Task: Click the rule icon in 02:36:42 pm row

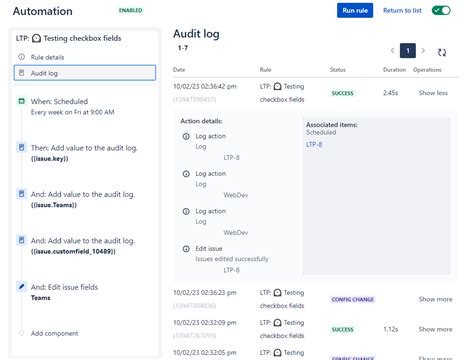Action: click(x=277, y=87)
